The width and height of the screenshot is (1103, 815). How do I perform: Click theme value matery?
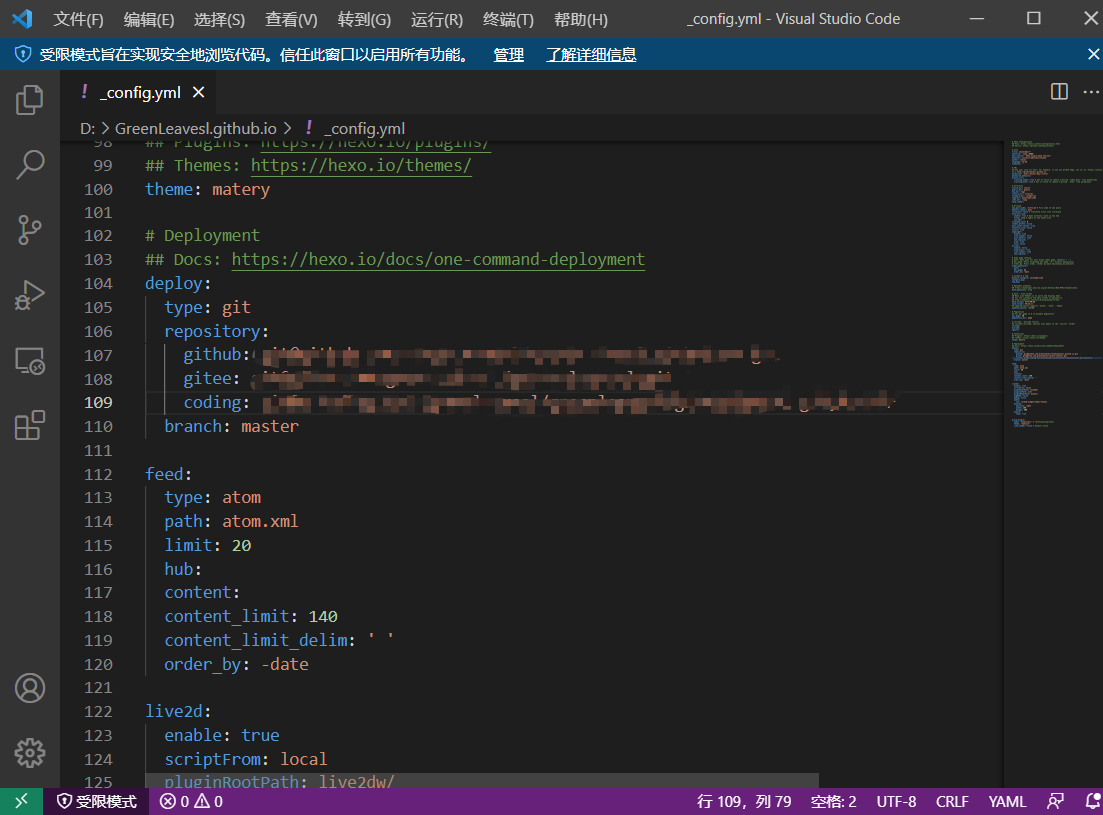click(x=241, y=189)
